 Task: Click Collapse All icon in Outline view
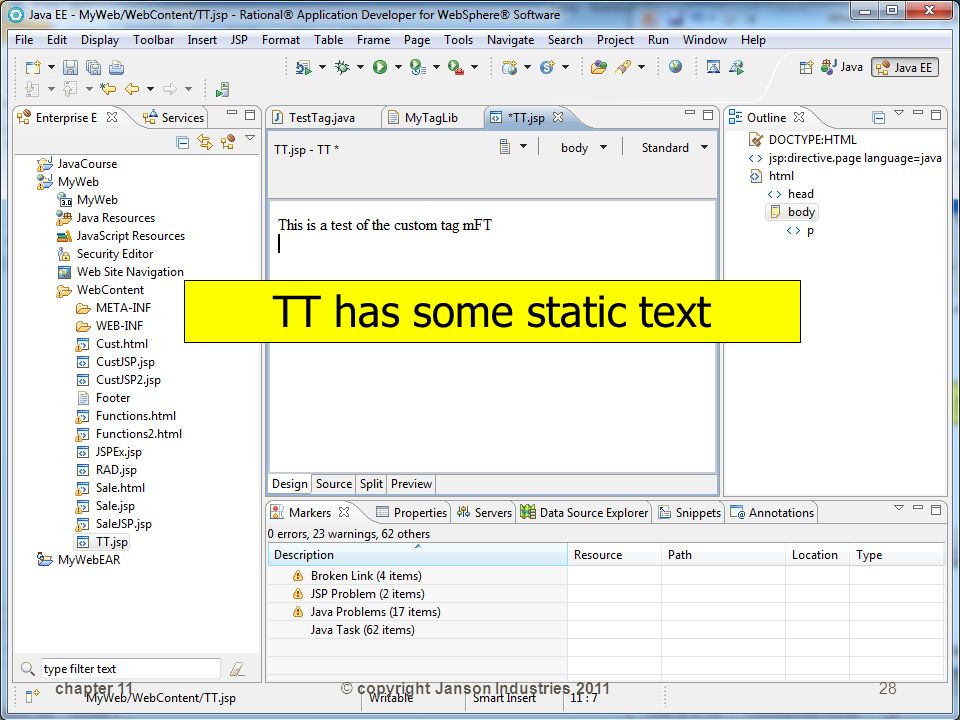point(879,118)
